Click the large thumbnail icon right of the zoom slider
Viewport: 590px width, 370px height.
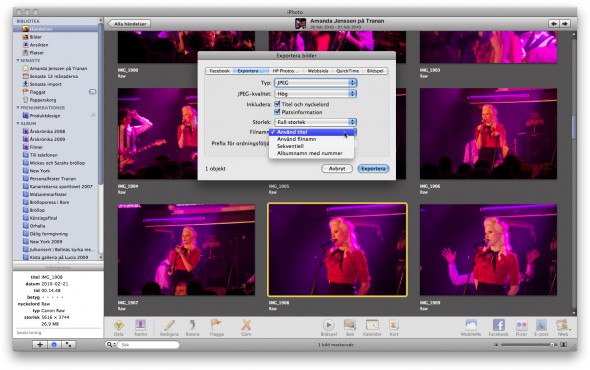(x=564, y=344)
